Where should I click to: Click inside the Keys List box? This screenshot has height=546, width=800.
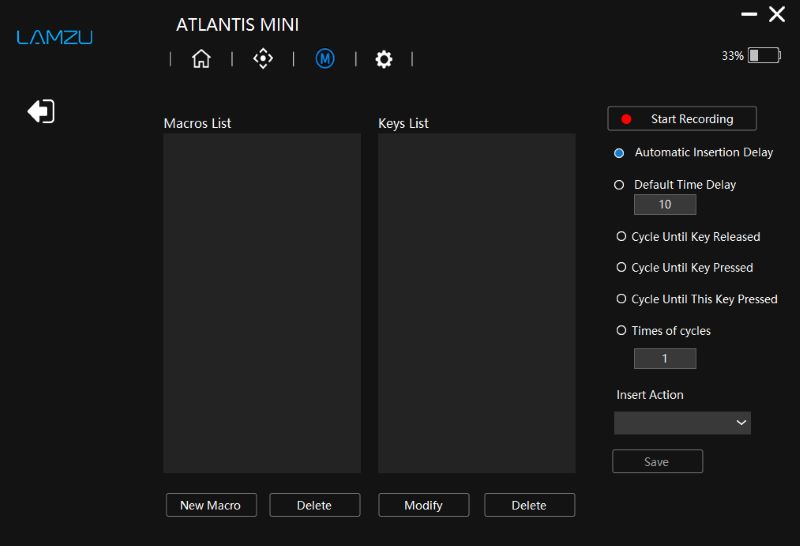pyautogui.click(x=477, y=303)
